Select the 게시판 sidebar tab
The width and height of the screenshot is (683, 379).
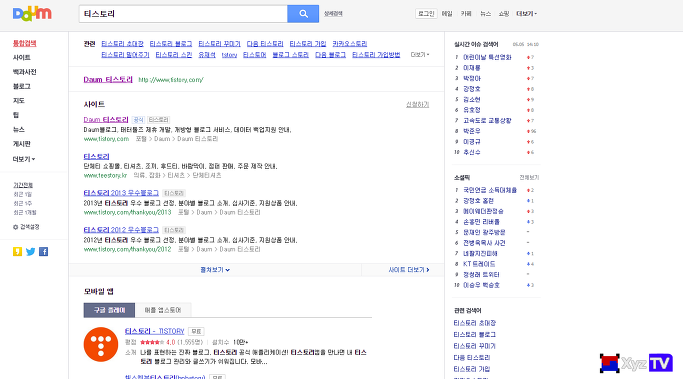[x=21, y=144]
